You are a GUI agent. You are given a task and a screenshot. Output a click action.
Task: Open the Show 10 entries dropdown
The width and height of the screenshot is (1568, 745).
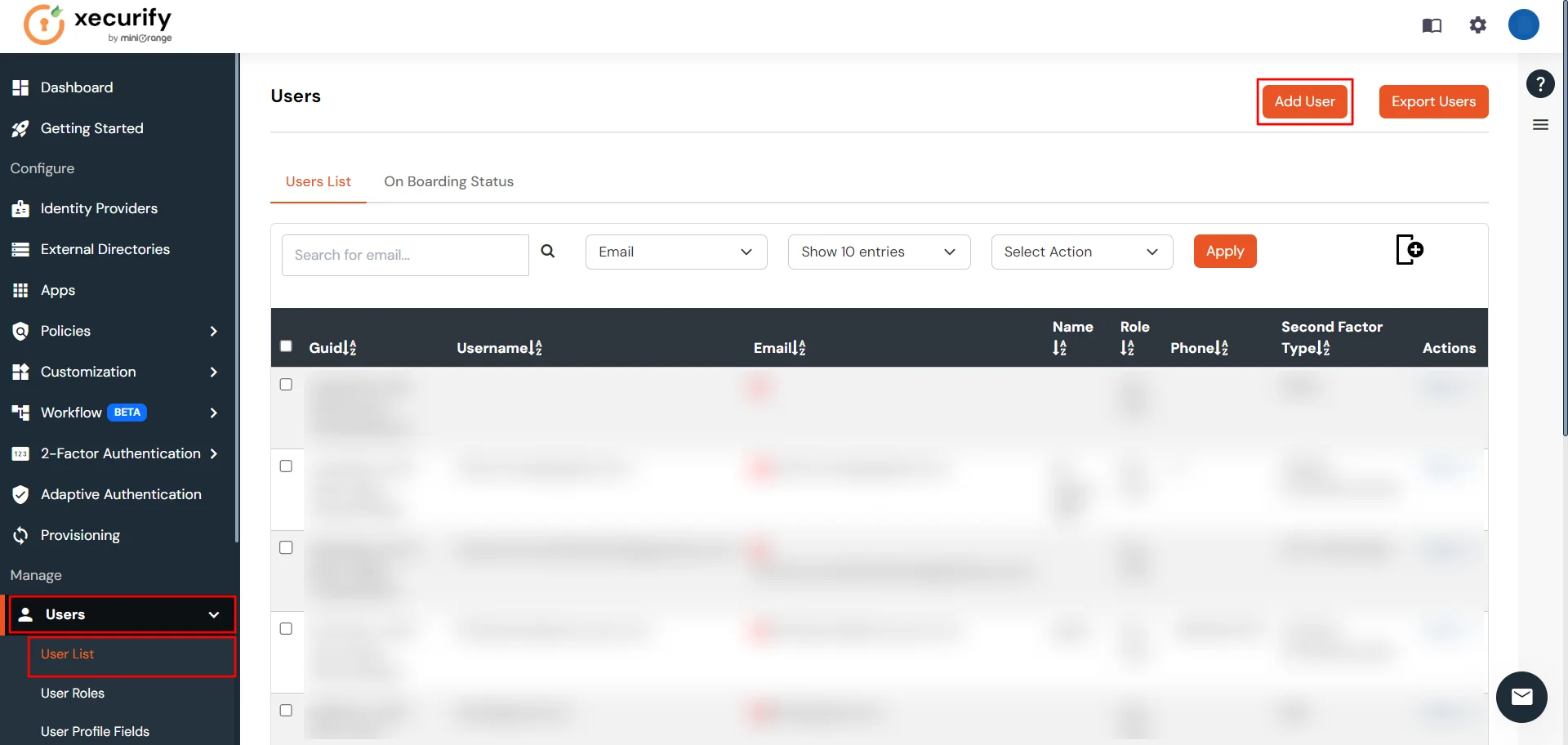point(879,252)
